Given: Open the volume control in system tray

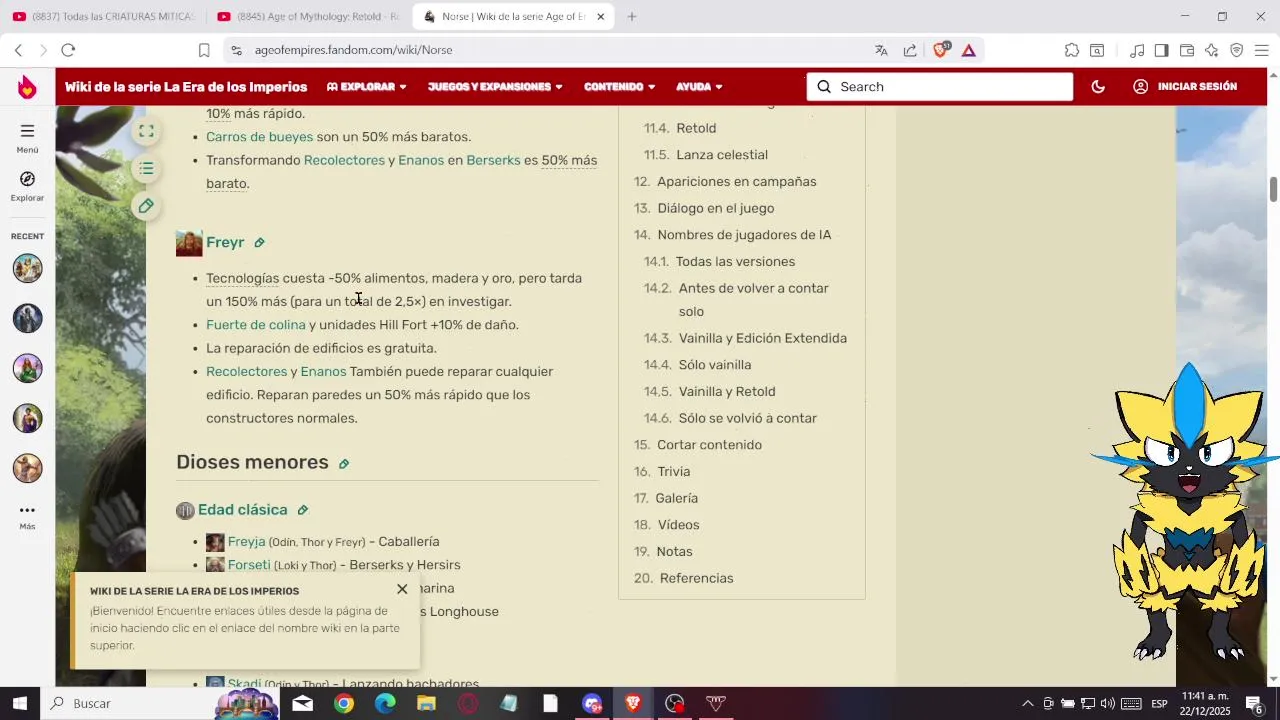Looking at the screenshot, I should point(1107,704).
